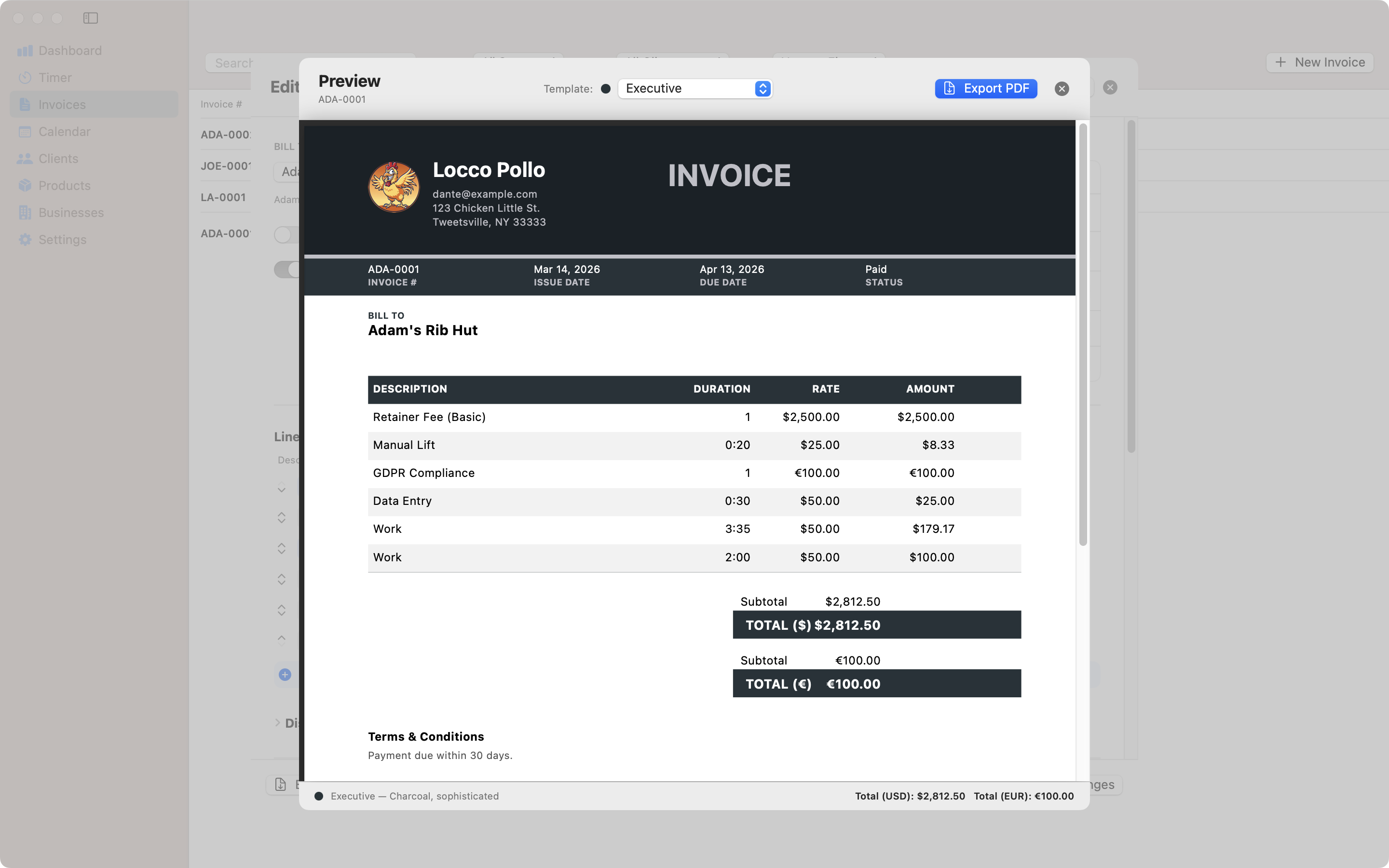This screenshot has width=1389, height=868.
Task: Click the Apr 13, 2026 due date
Action: pyautogui.click(x=732, y=269)
